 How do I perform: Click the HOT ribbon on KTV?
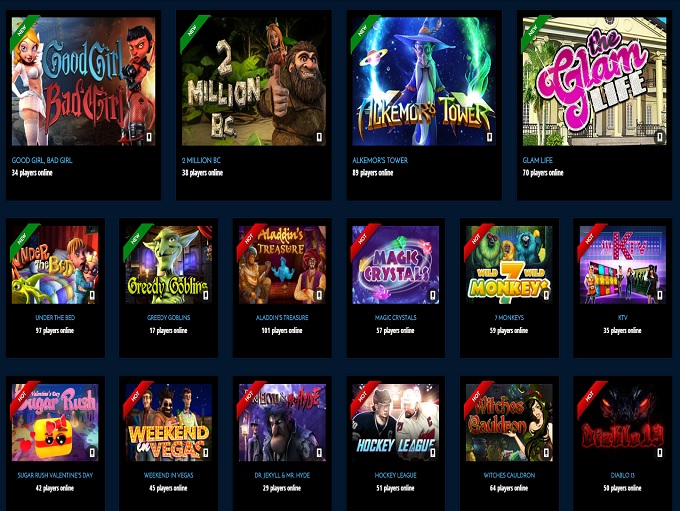[592, 241]
